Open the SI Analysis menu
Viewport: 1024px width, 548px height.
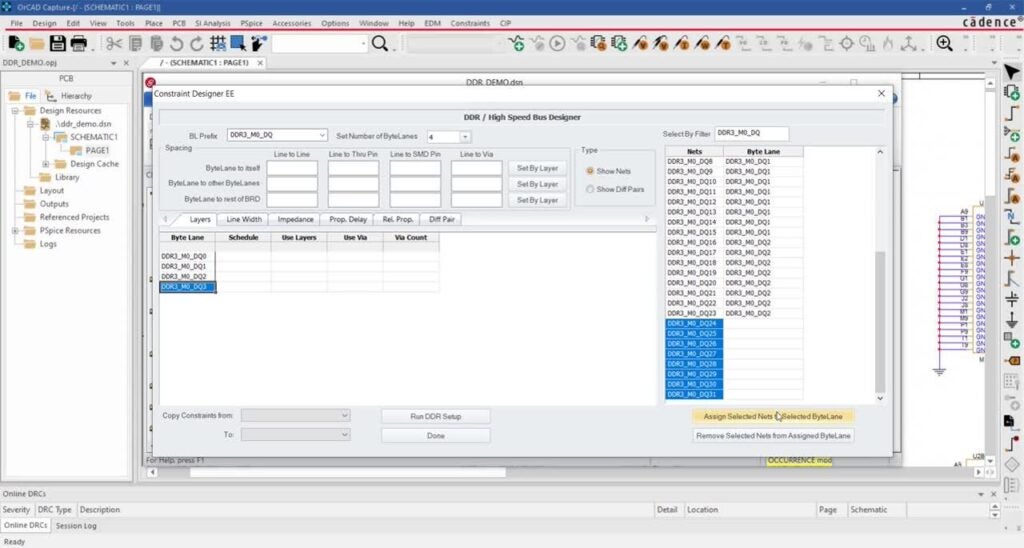point(212,23)
